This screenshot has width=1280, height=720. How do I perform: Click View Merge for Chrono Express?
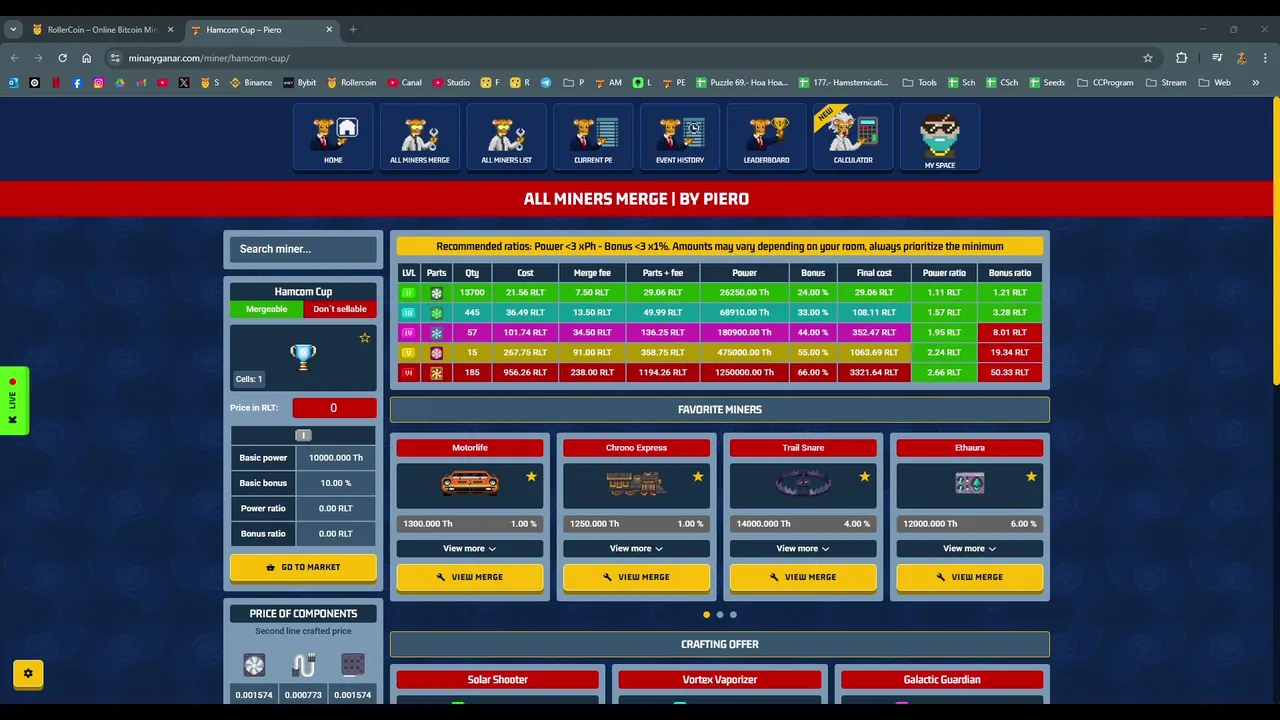point(636,577)
